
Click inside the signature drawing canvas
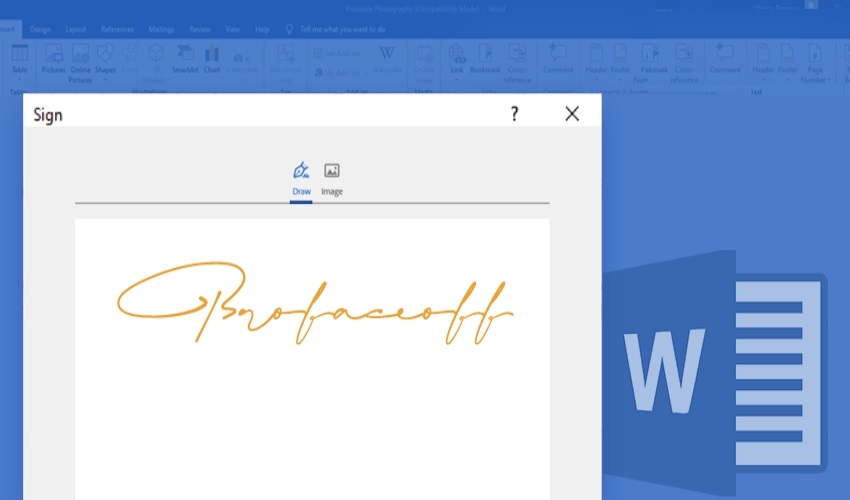point(312,400)
